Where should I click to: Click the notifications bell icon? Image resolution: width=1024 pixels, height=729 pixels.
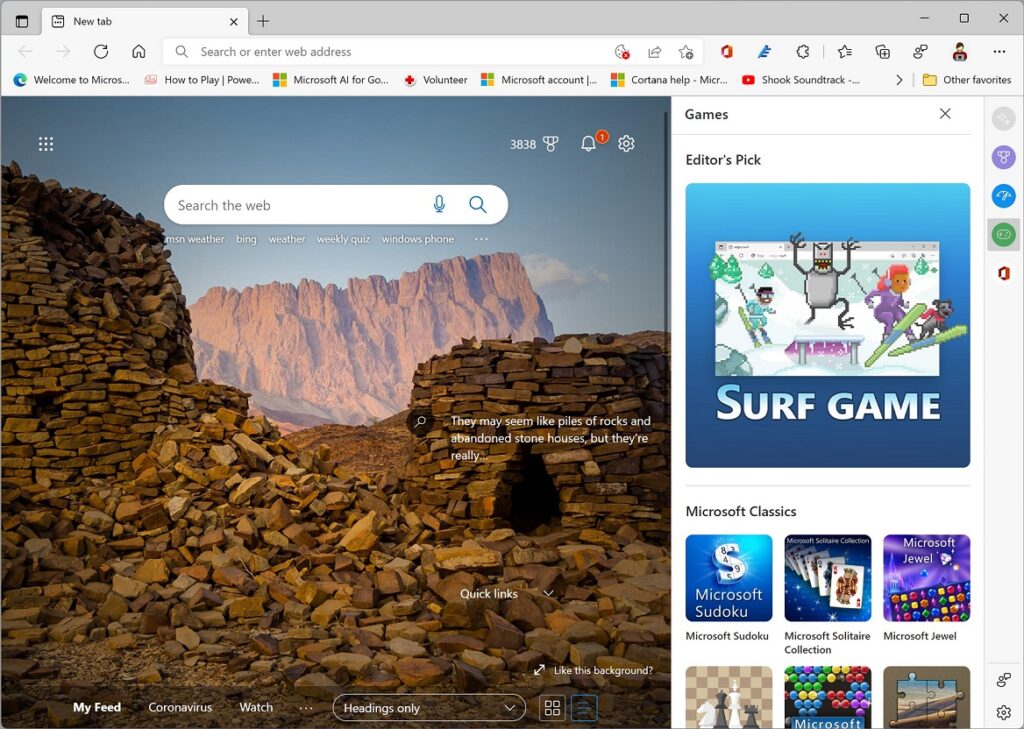(589, 143)
